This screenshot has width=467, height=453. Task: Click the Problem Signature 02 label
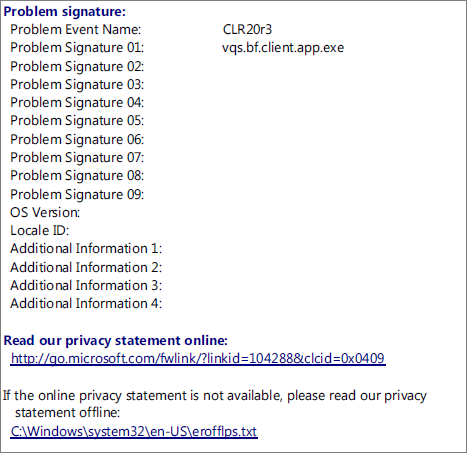(77, 67)
